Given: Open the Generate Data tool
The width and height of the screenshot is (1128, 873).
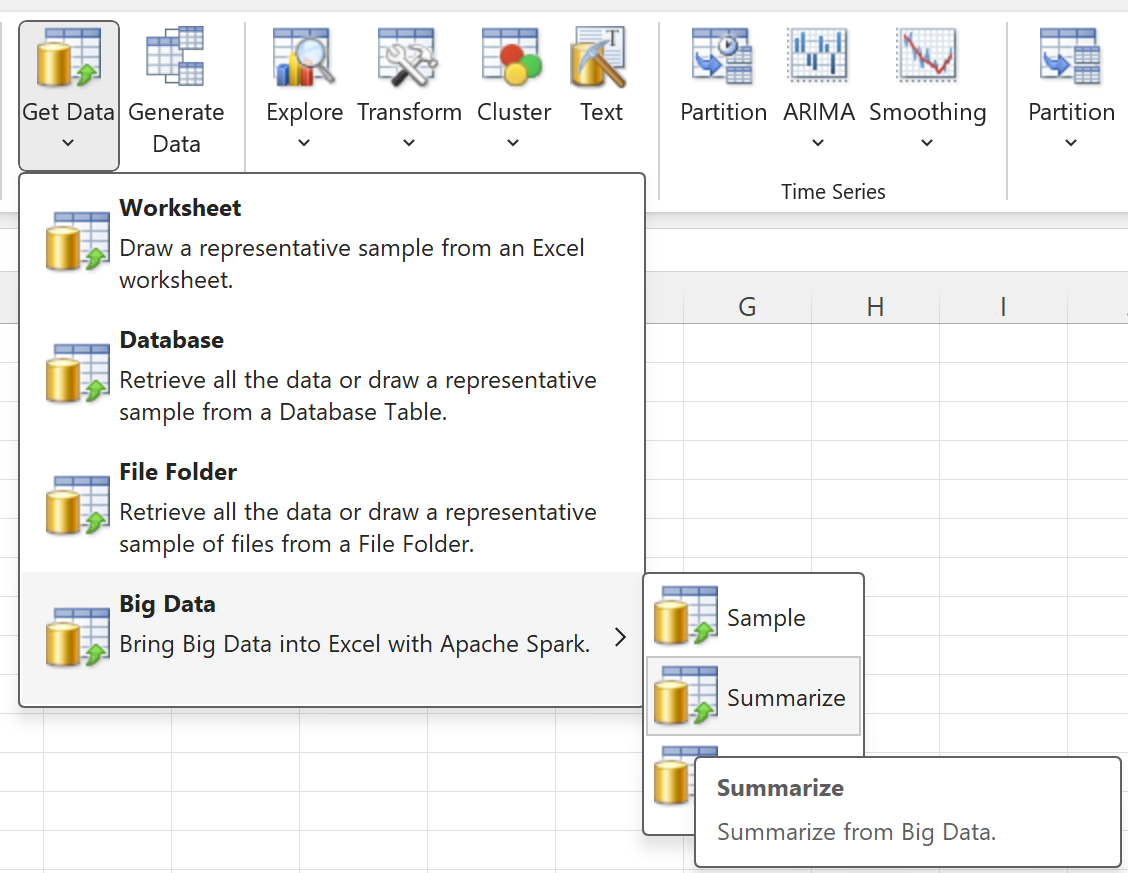Looking at the screenshot, I should 176,58.
